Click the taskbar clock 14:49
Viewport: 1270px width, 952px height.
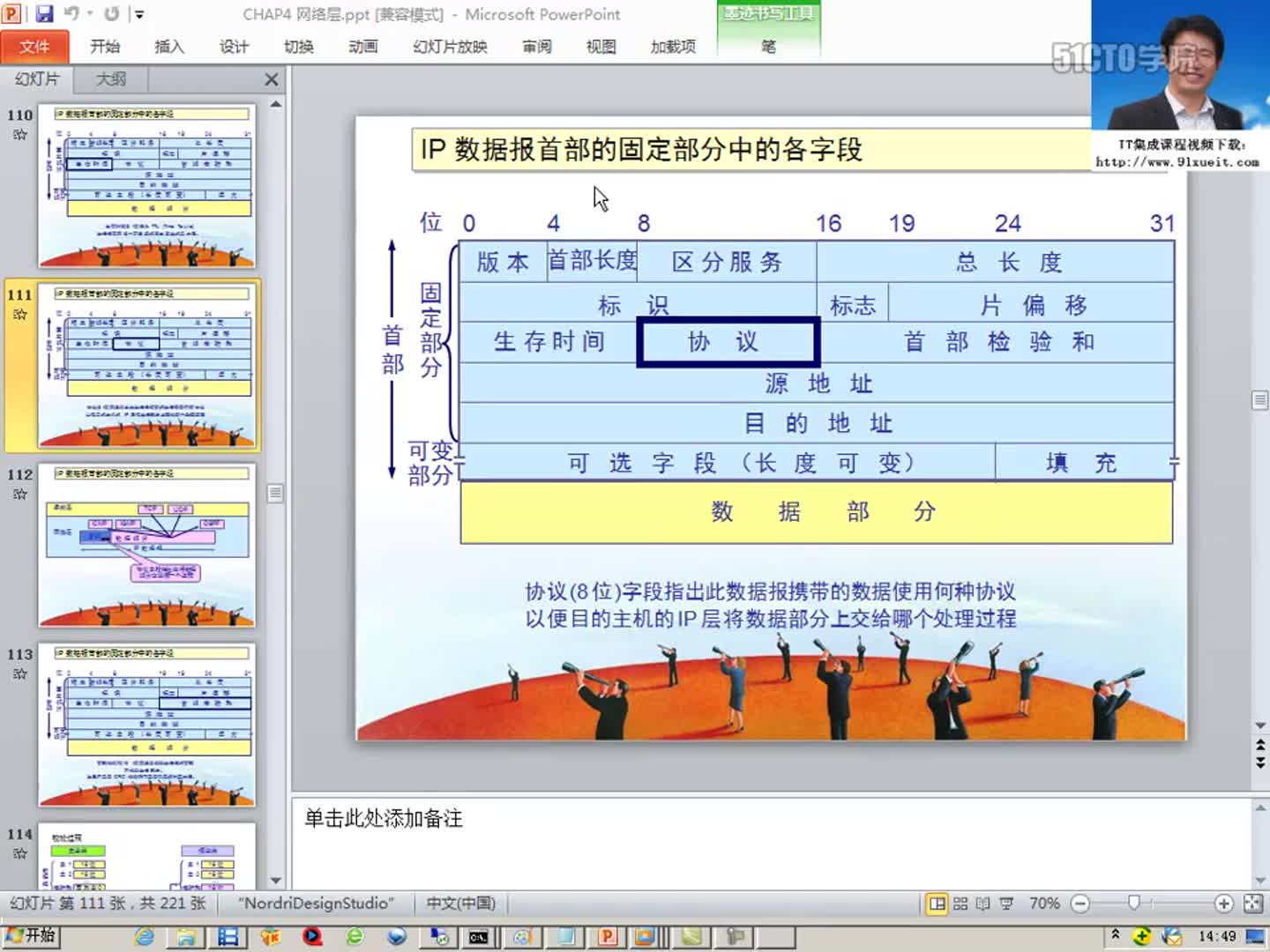pos(1217,936)
